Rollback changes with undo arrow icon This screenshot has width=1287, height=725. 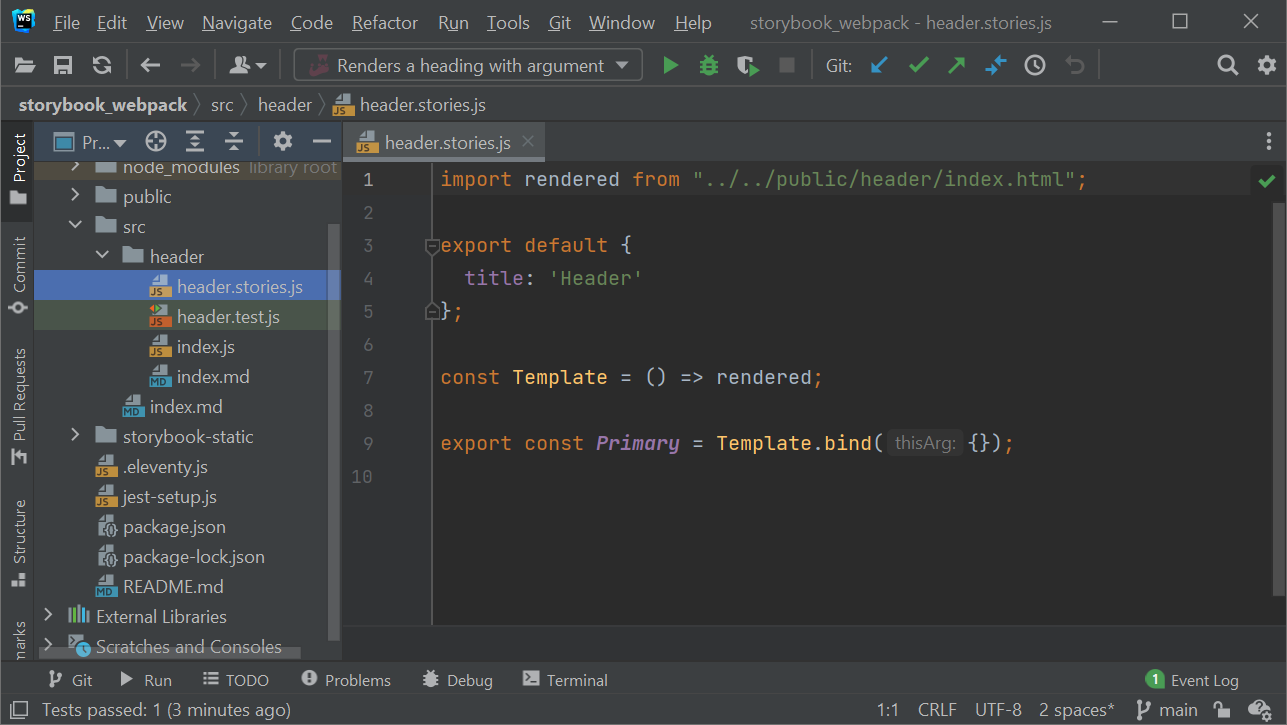click(x=1074, y=66)
